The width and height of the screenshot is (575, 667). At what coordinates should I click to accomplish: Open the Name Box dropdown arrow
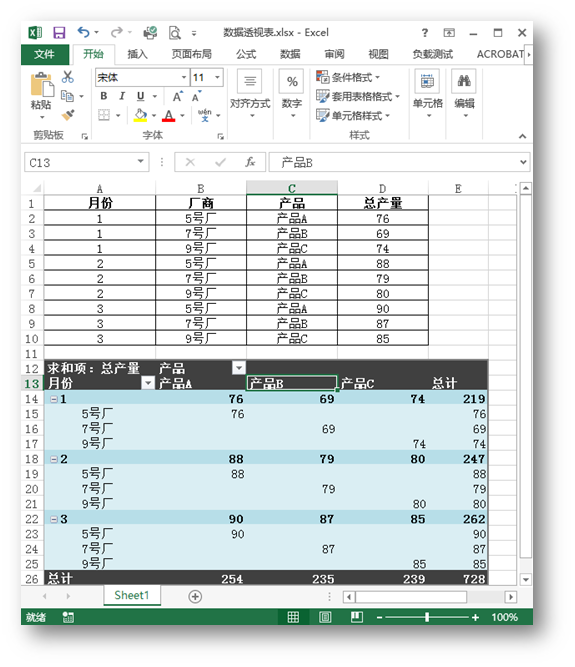click(140, 162)
